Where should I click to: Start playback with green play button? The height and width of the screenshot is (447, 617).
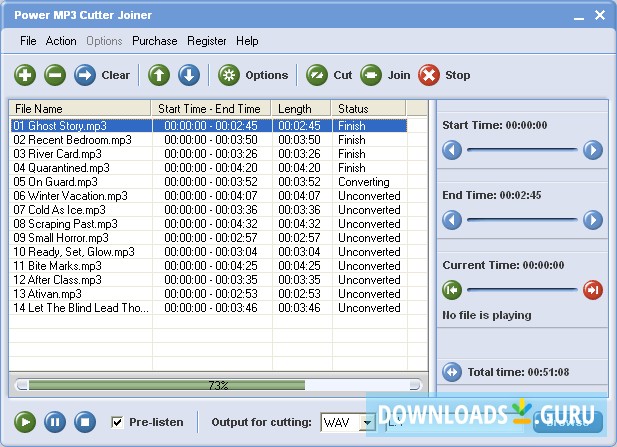coord(25,422)
